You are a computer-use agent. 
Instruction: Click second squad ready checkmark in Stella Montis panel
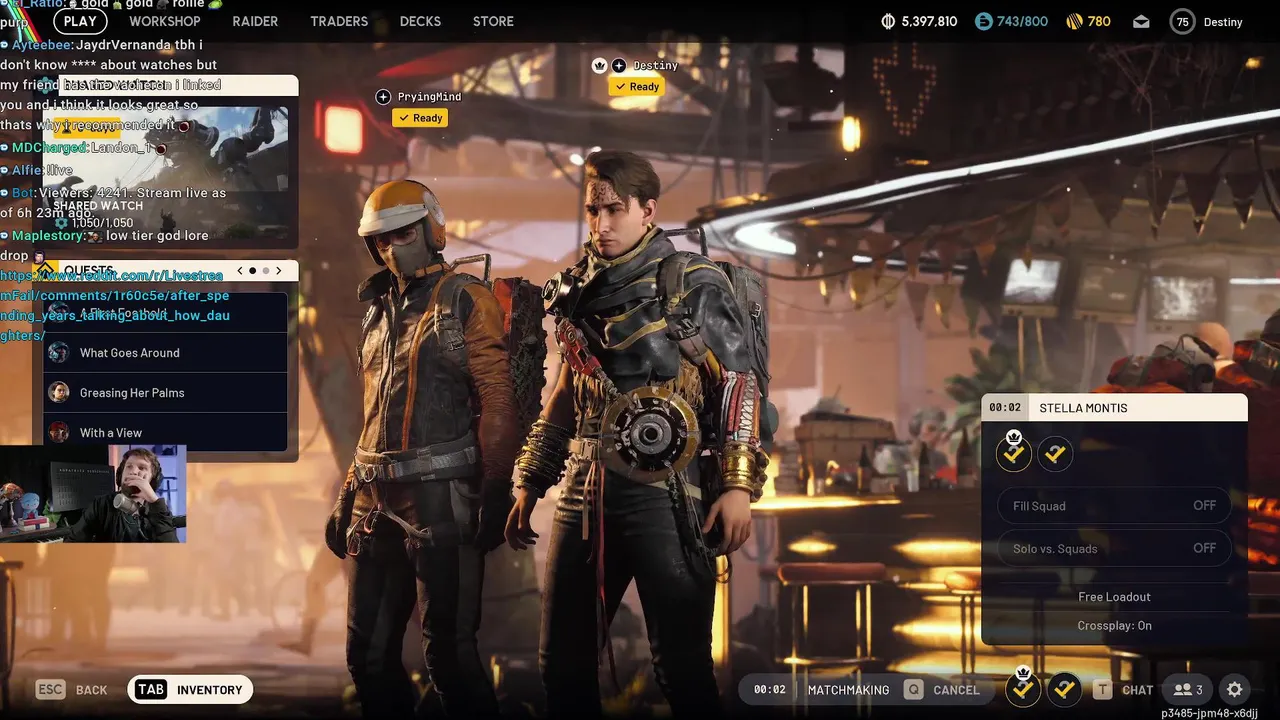pyautogui.click(x=1055, y=454)
